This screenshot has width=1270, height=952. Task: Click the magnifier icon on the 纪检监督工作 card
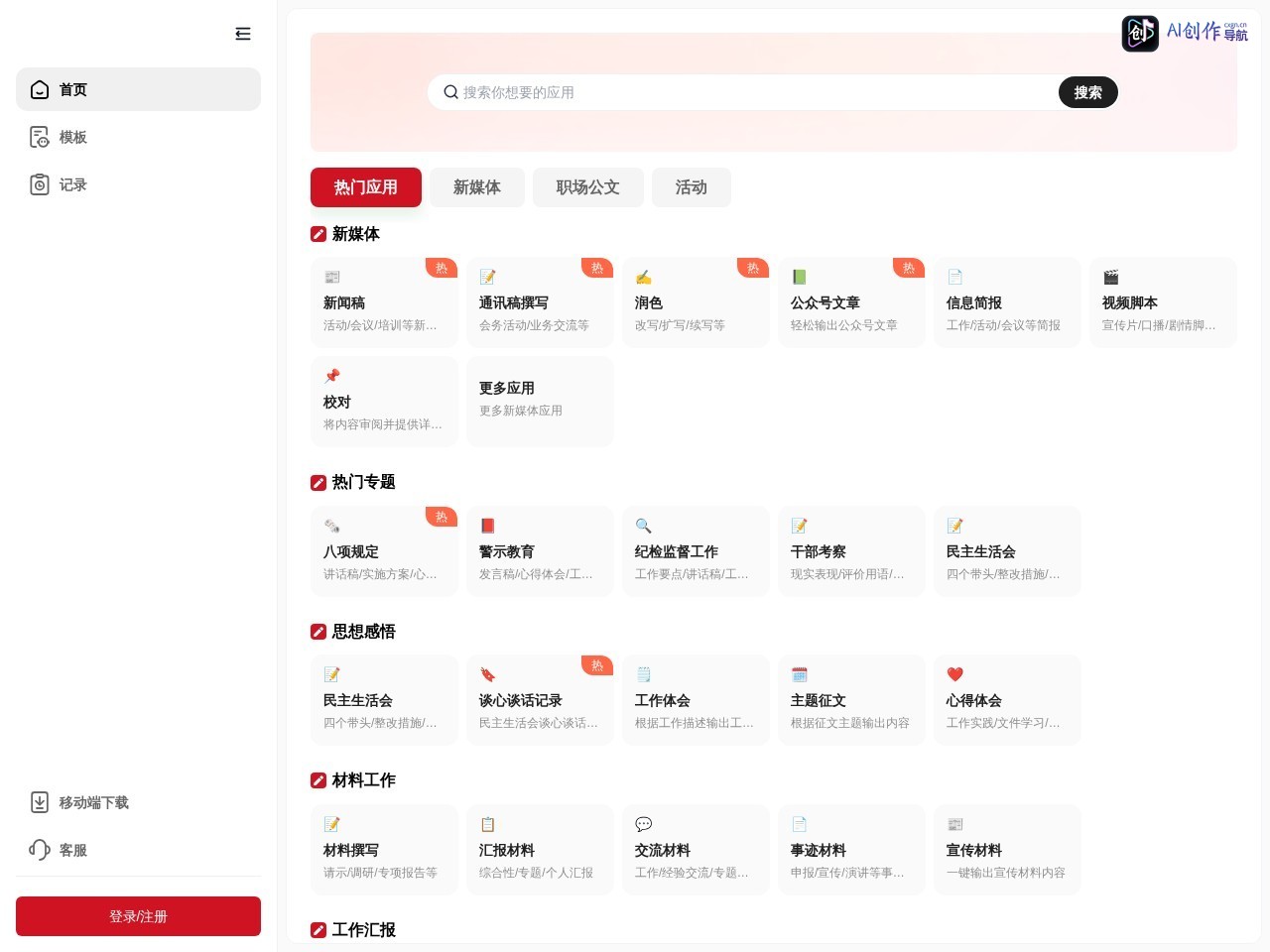644,526
